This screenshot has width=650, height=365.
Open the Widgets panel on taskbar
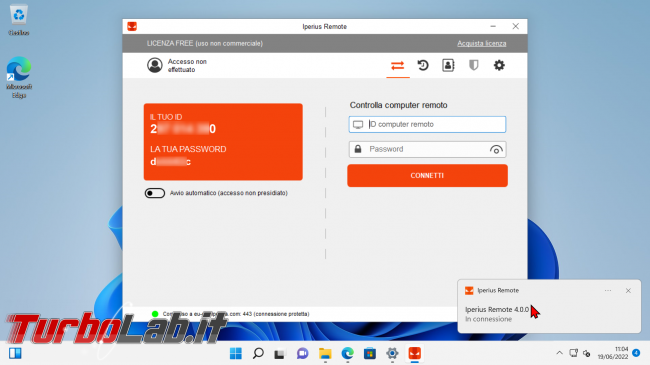tap(15, 353)
